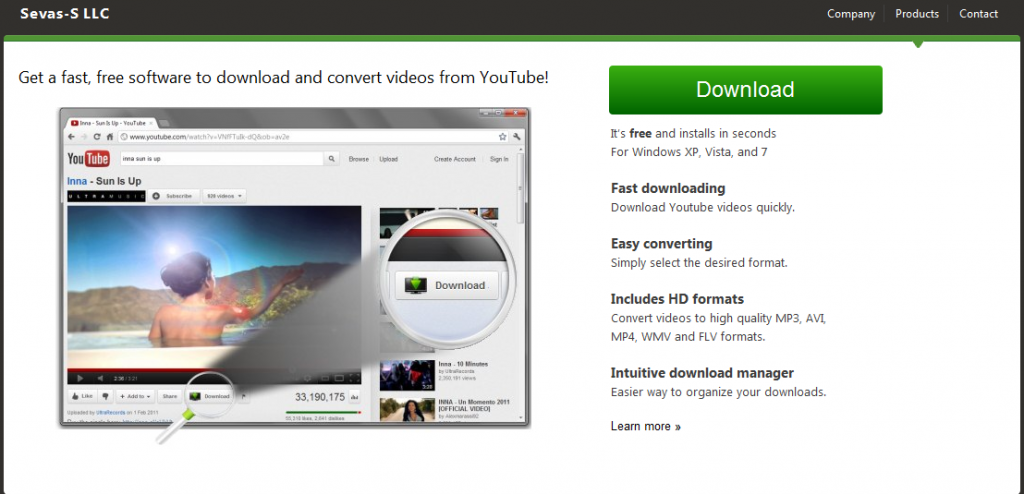Screen dimensions: 1024x494
Task: Click 'Easier way to organize your downloads.' text
Action: [x=718, y=392]
